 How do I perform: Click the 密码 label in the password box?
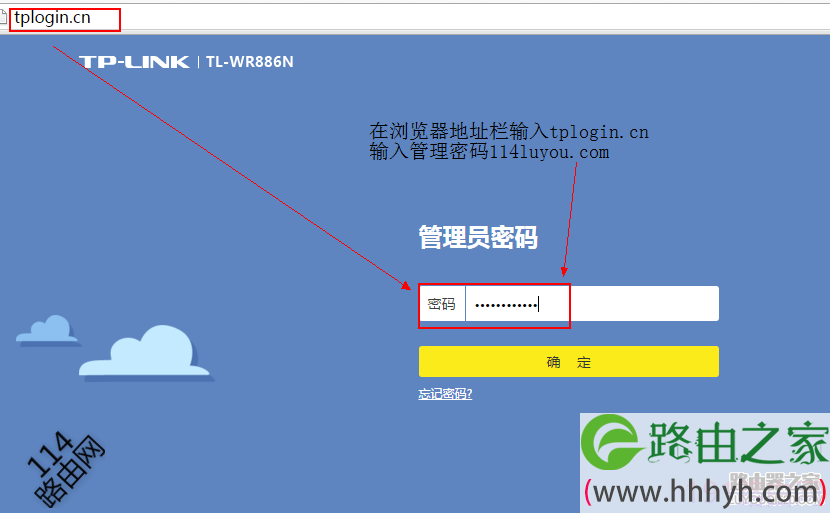pyautogui.click(x=441, y=304)
